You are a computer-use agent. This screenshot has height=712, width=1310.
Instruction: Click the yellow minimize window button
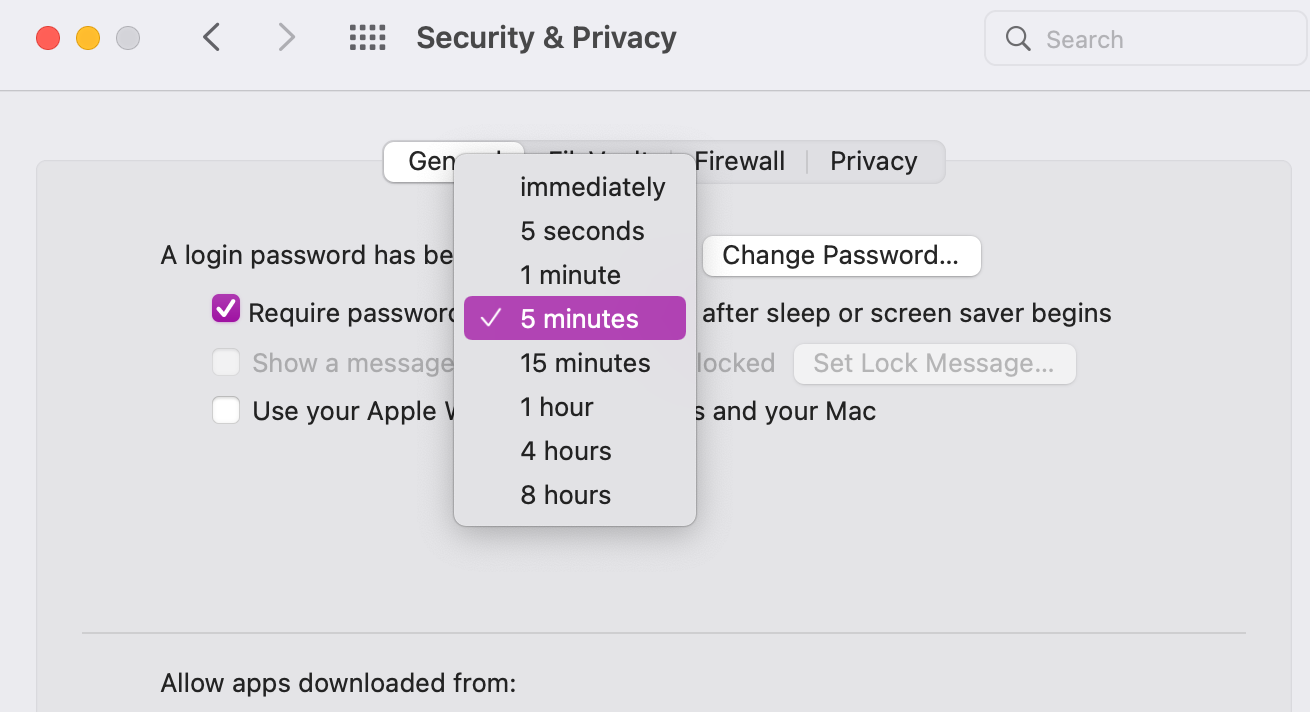pos(88,38)
